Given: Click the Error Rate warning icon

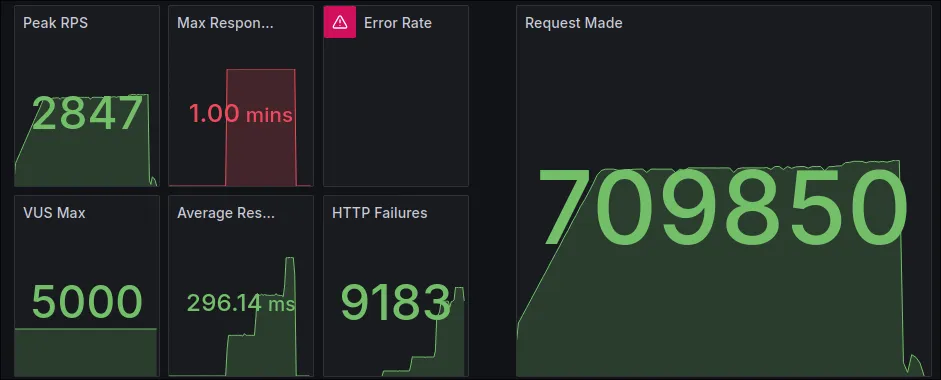Looking at the screenshot, I should point(340,22).
